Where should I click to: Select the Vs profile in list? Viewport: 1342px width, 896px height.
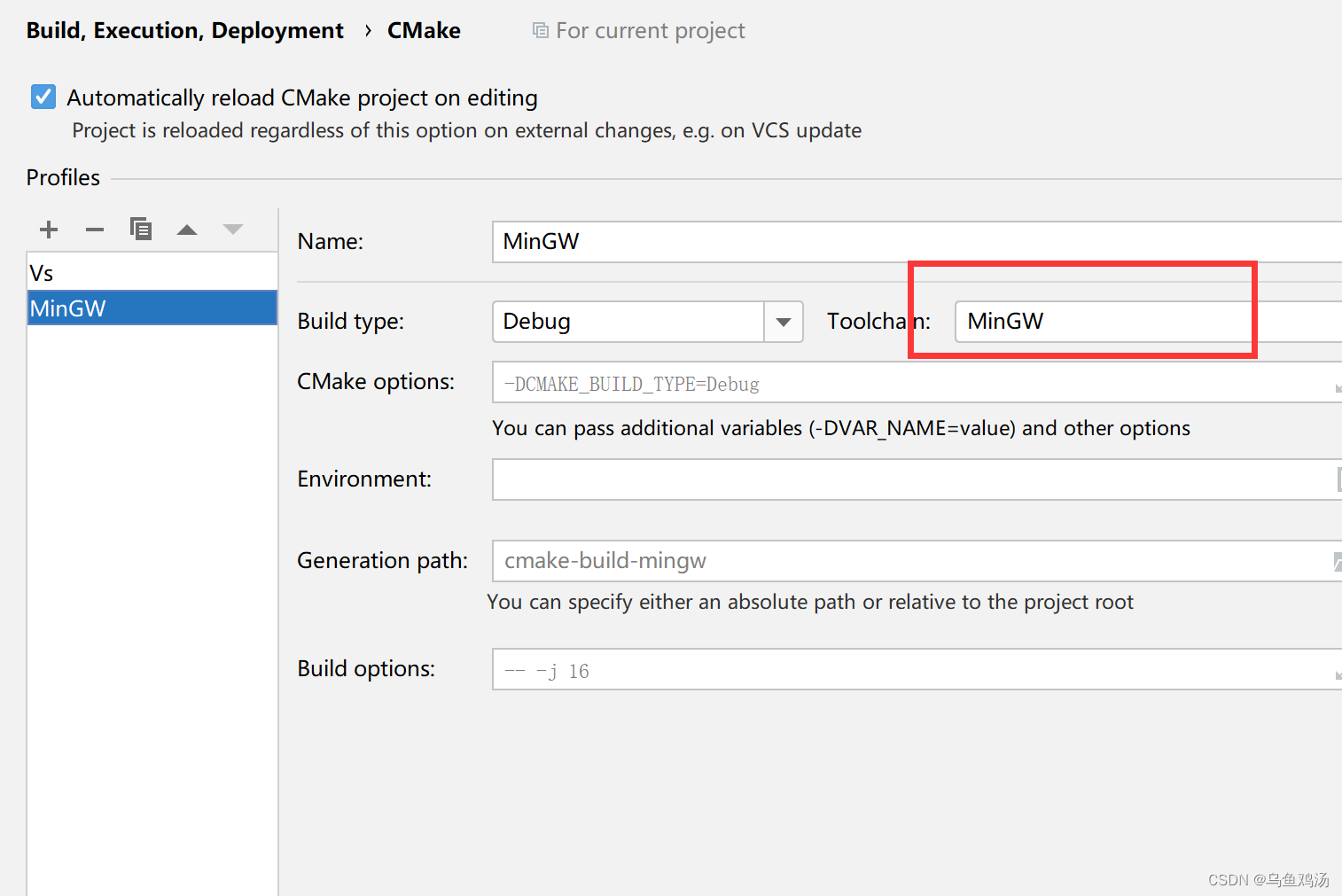tap(152, 273)
